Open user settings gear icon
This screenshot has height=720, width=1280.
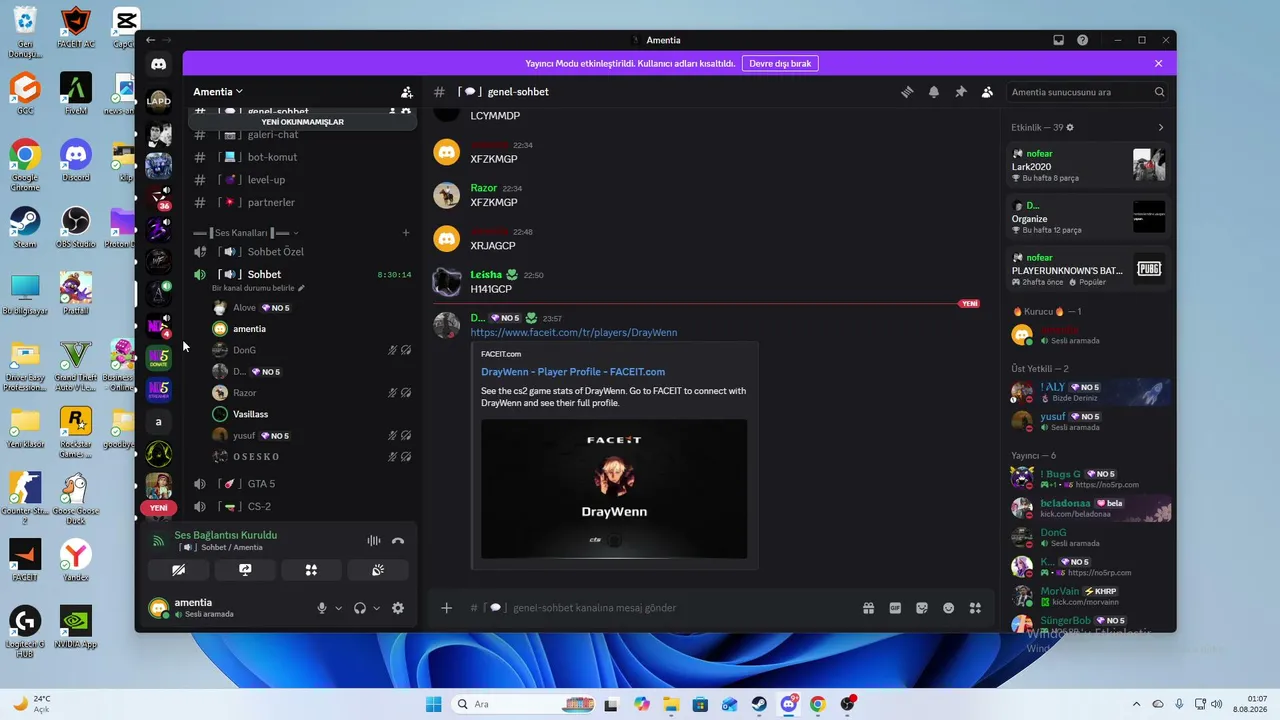398,608
